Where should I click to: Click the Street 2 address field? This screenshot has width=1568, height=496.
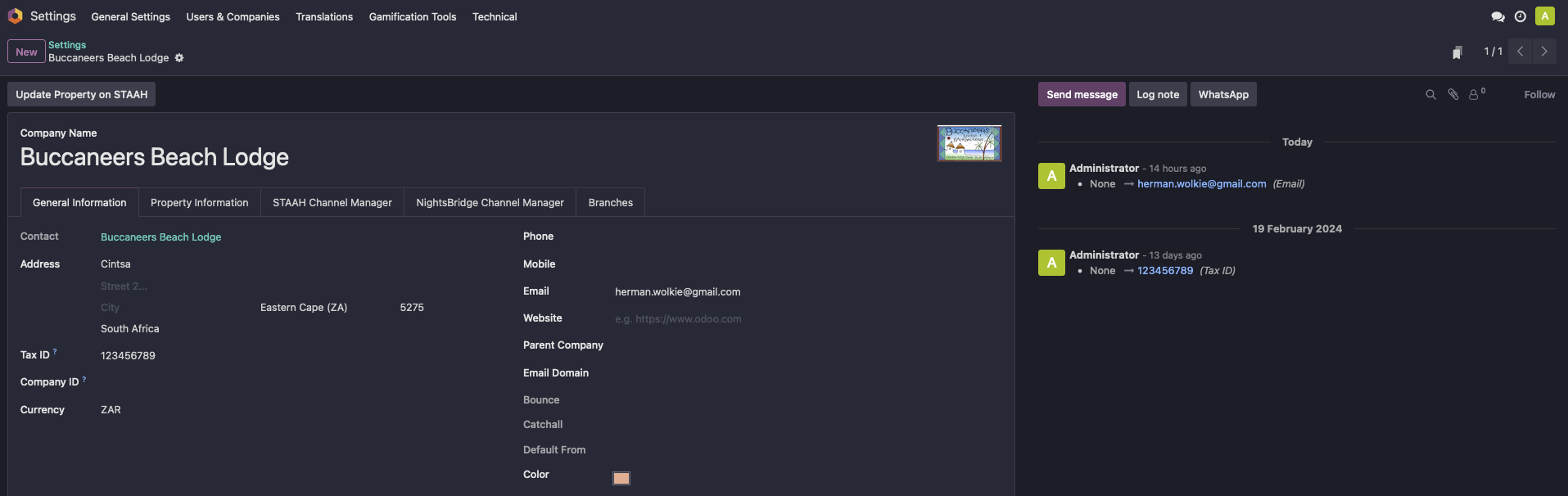pos(302,286)
